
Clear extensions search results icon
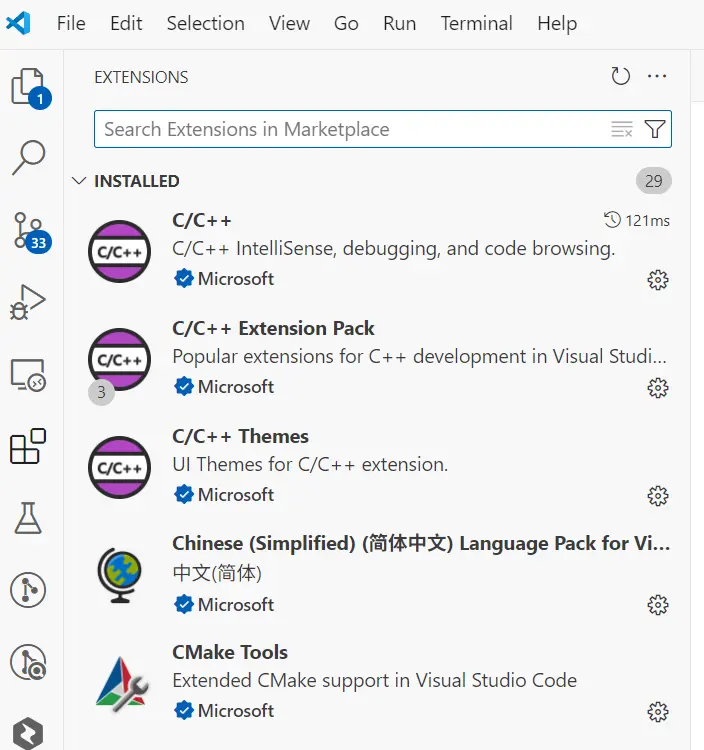click(622, 129)
